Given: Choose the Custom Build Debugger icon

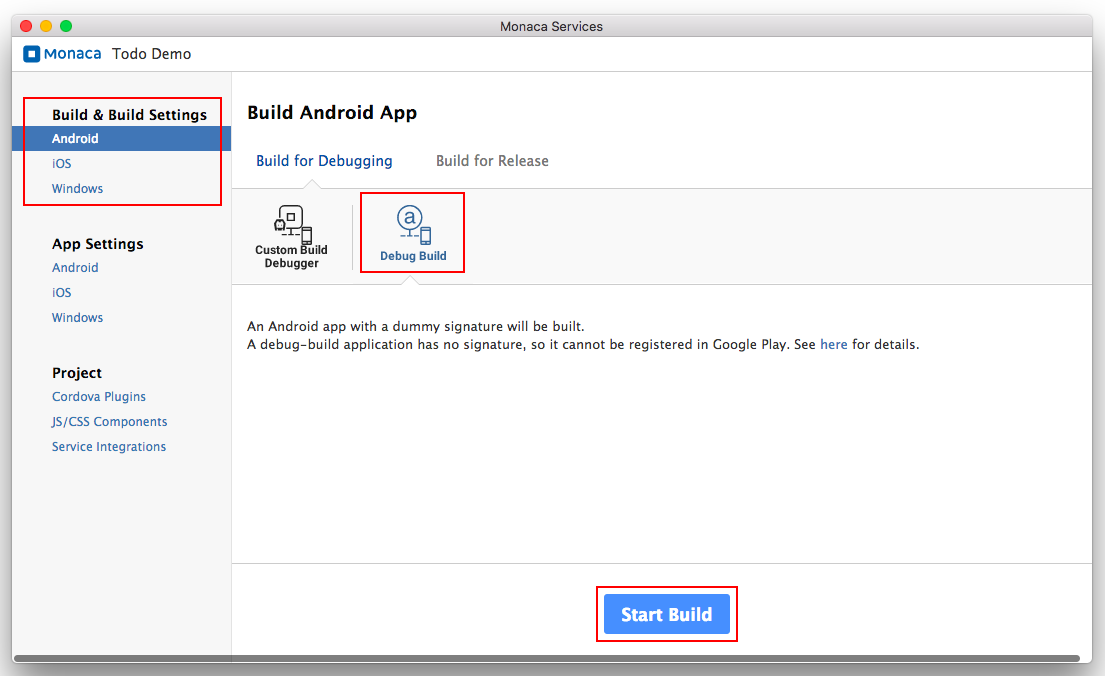Looking at the screenshot, I should point(291,236).
